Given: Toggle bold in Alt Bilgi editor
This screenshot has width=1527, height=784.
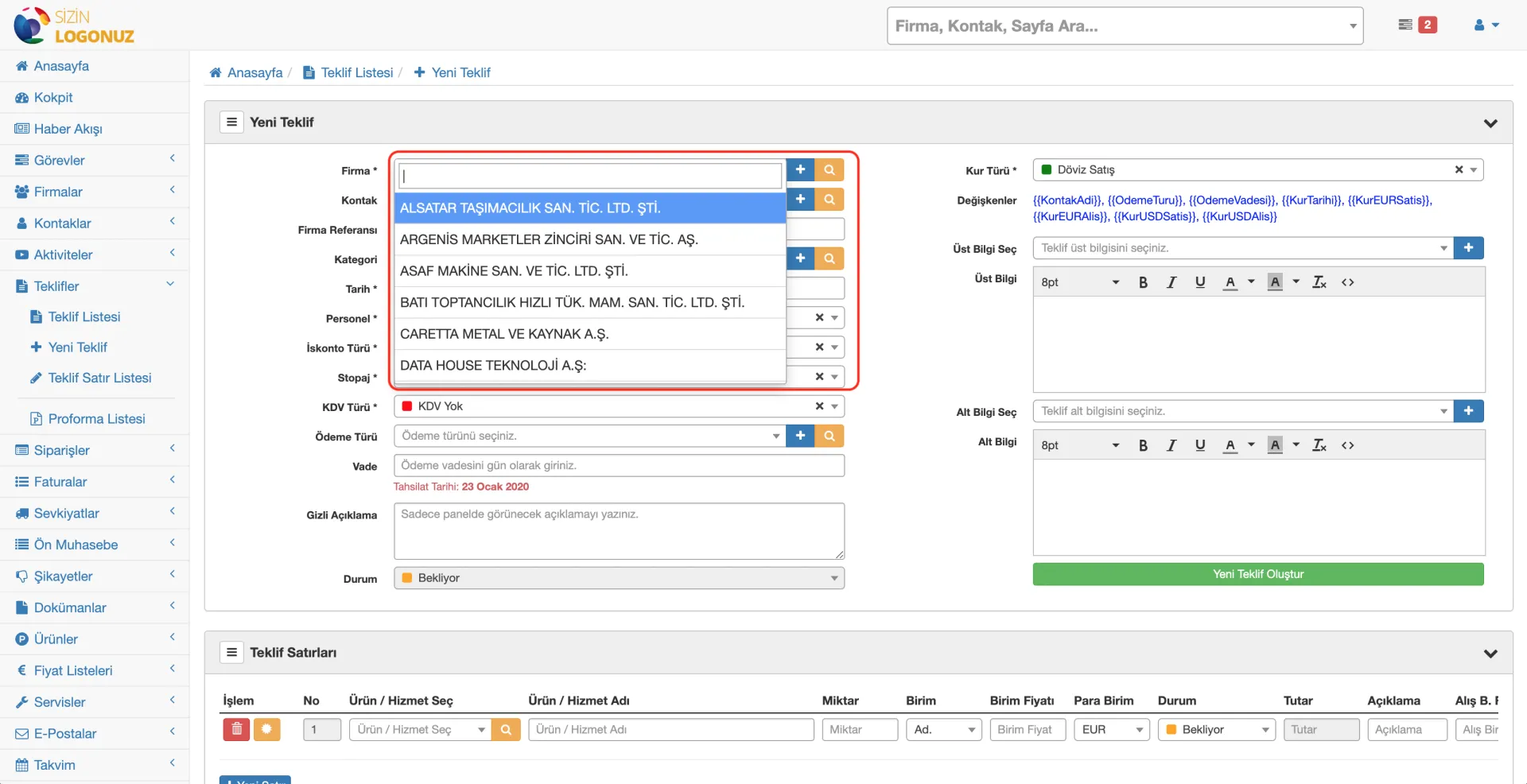Looking at the screenshot, I should tap(1143, 445).
